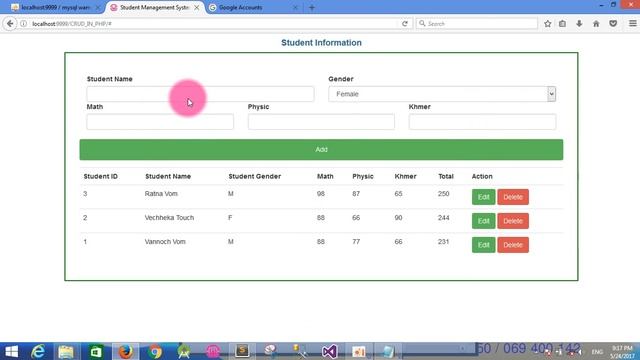Image resolution: width=640 pixels, height=360 pixels.
Task: Click the Student Gender column header
Action: [x=255, y=176]
